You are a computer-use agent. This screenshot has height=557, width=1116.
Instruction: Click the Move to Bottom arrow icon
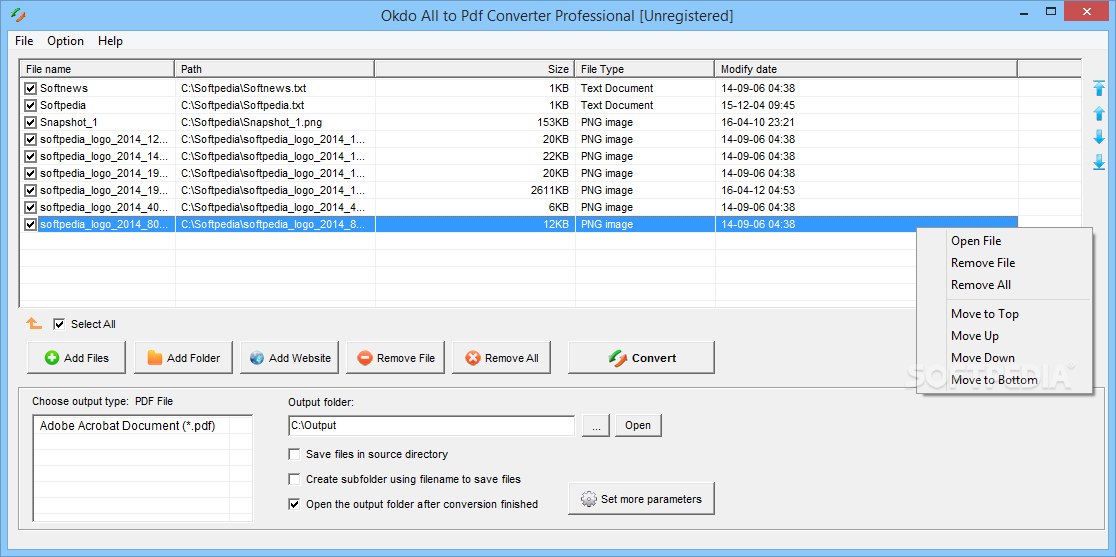pos(1098,162)
